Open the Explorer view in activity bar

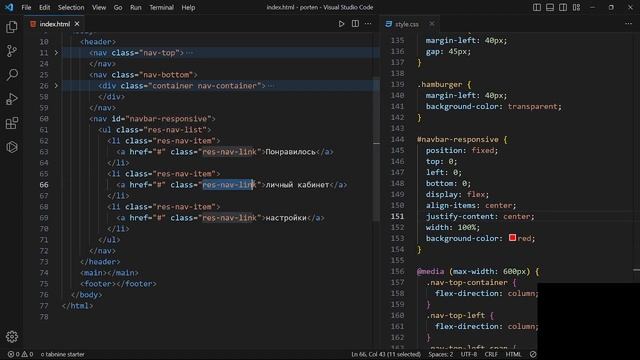pos(12,27)
